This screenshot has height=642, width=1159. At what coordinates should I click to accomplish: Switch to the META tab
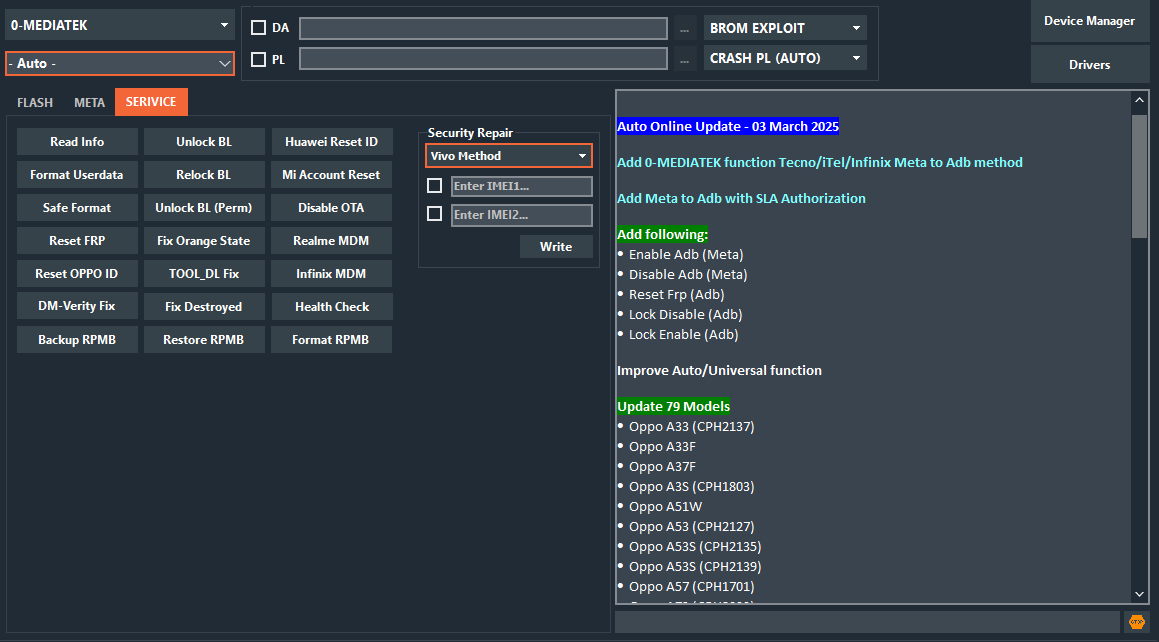(x=89, y=103)
